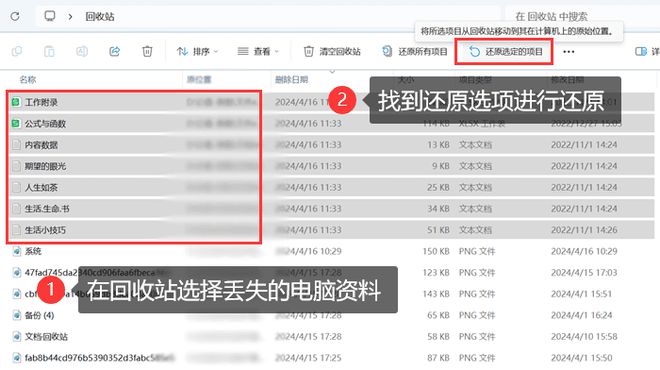Viewport: 660px width, 370px height.
Task: Select the 工作附录 spreadsheet file
Action: click(x=41, y=102)
